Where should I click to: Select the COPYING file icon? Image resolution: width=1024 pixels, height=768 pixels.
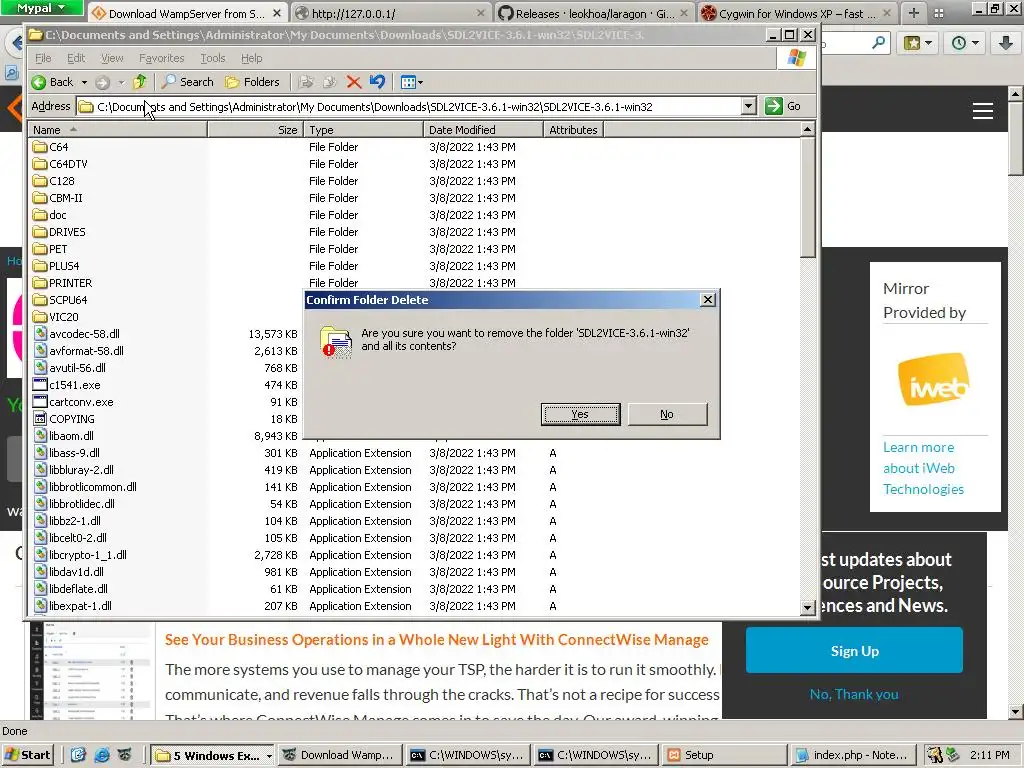(x=40, y=419)
